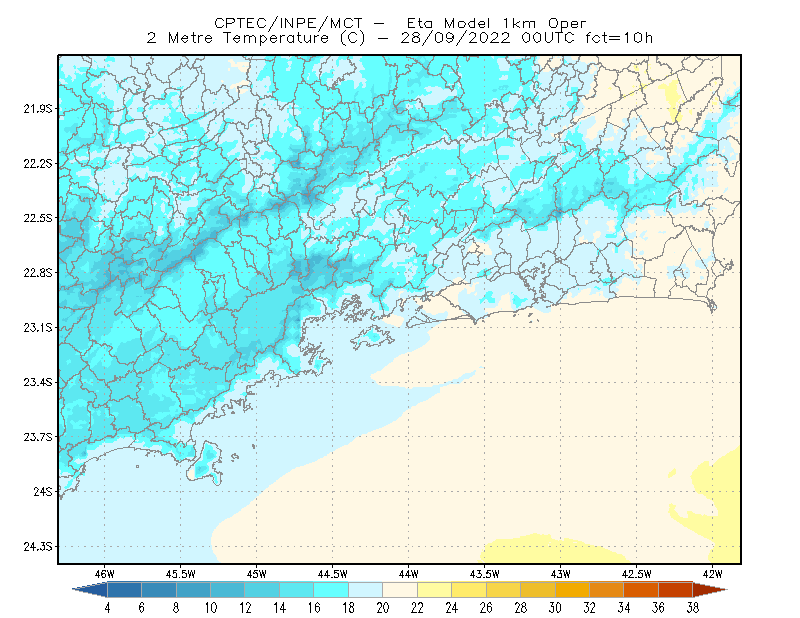This screenshot has width=800, height=618.
Task: Click the 46W longitude axis label
Action: [x=104, y=574]
